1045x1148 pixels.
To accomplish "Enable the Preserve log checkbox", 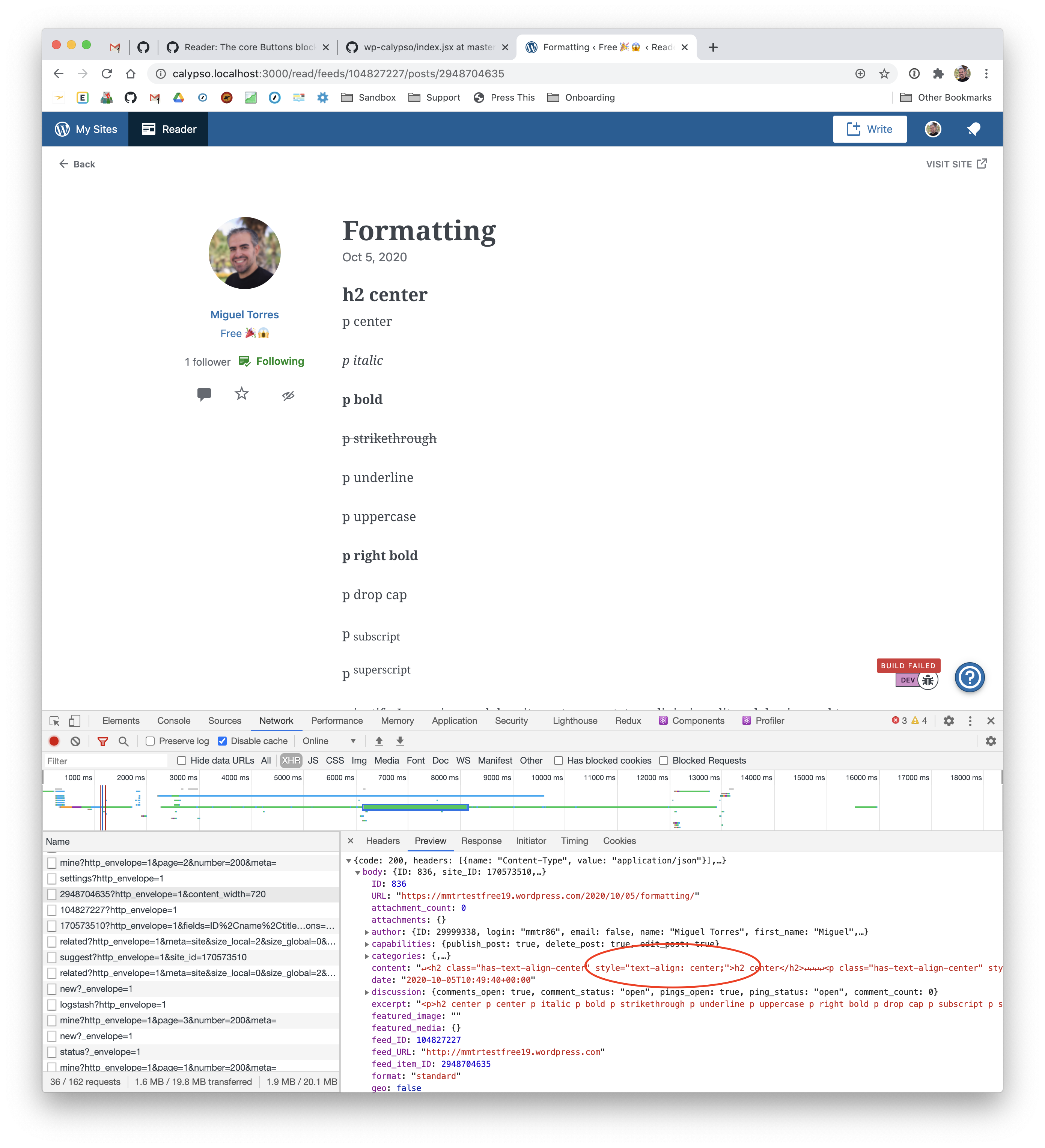I will 151,741.
